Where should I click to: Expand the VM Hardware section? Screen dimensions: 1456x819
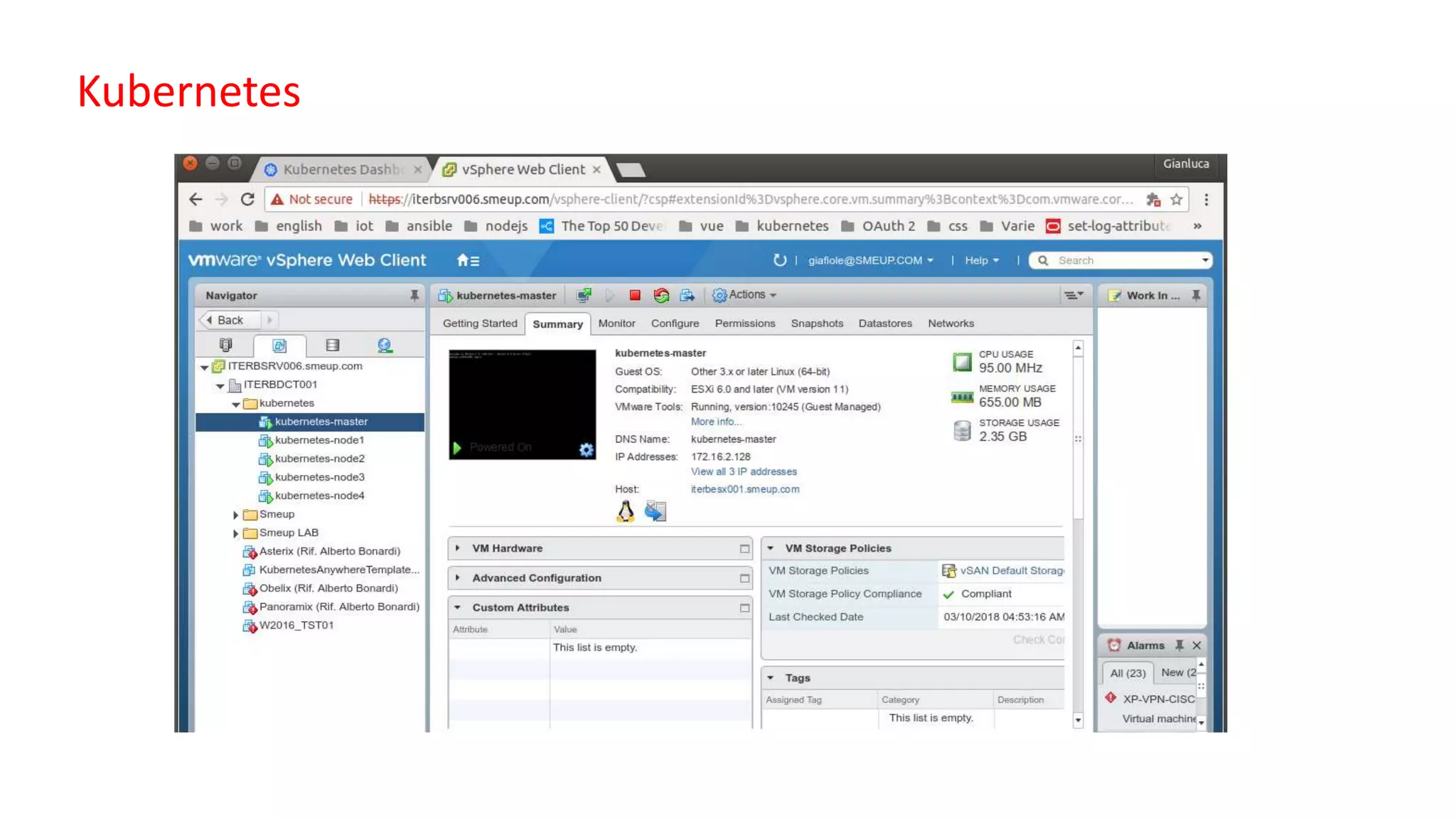(x=458, y=548)
